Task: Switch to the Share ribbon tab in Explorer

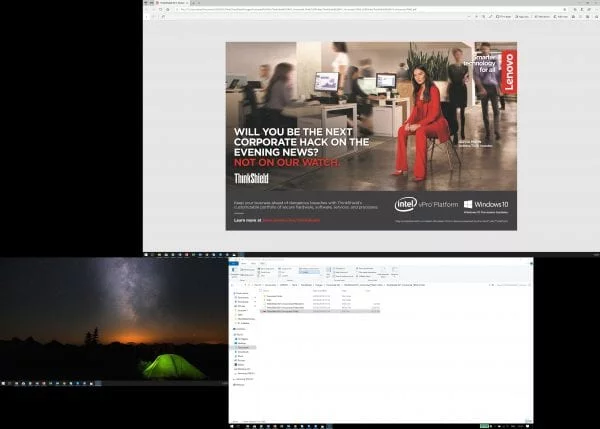Action: tap(253, 264)
